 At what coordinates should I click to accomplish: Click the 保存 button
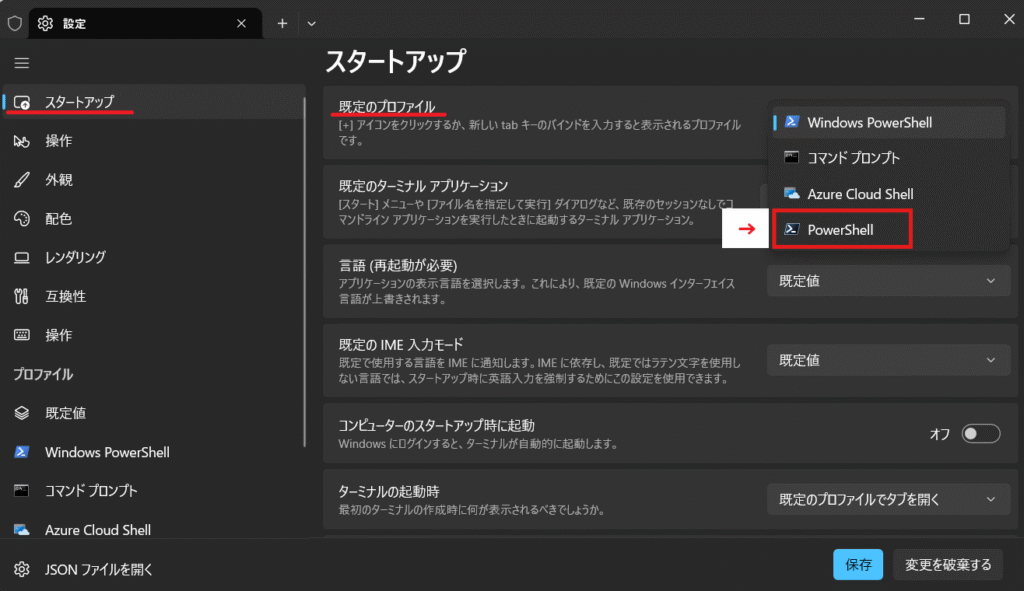coord(858,564)
